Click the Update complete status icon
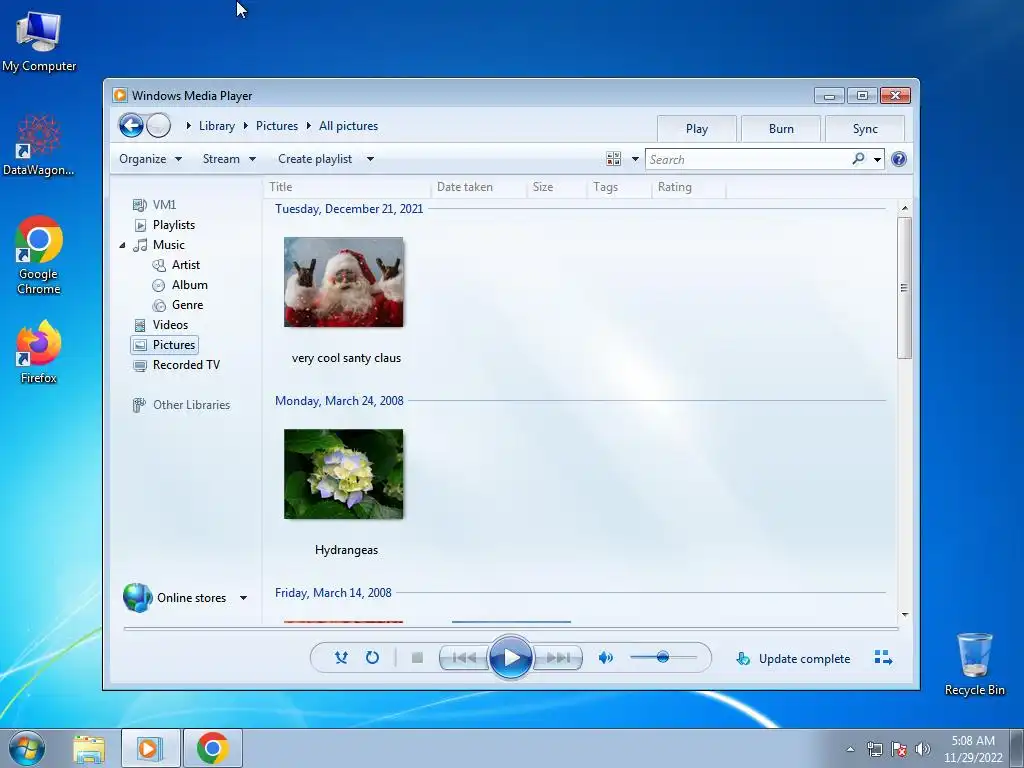The width and height of the screenshot is (1024, 768). 743,658
